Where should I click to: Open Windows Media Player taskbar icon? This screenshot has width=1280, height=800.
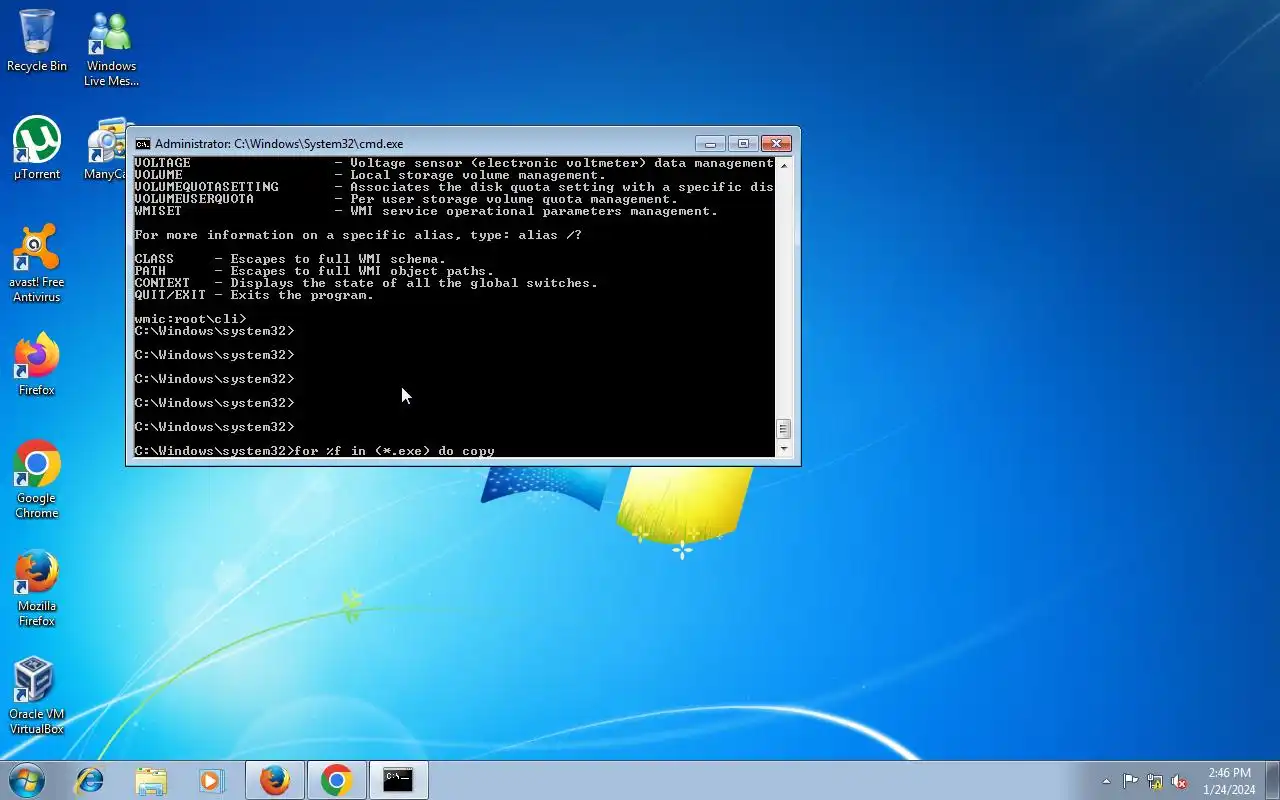[x=211, y=780]
